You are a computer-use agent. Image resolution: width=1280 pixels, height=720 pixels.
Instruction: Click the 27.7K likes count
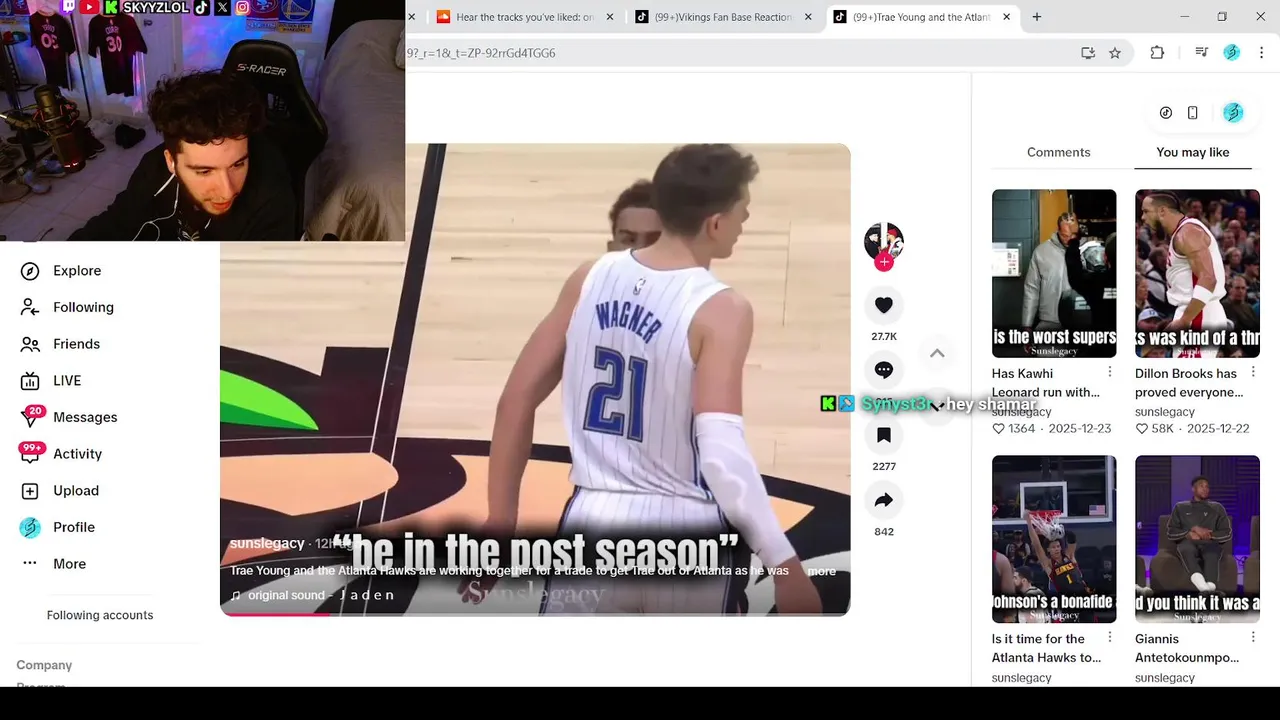883,337
